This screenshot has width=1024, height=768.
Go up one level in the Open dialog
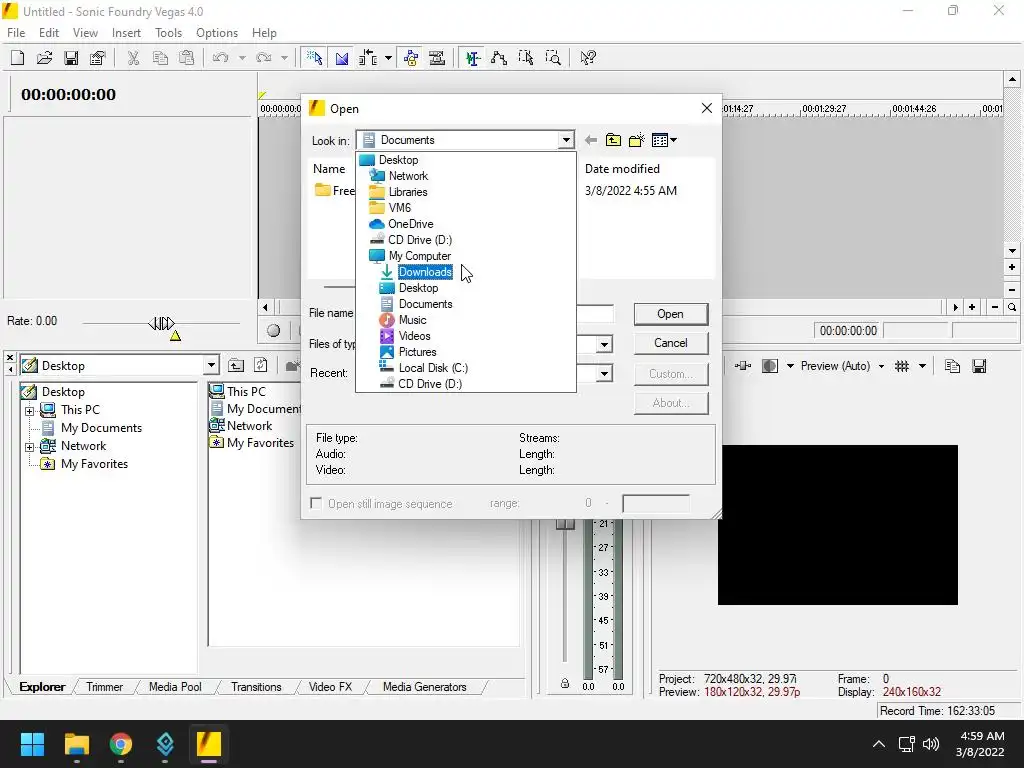(613, 140)
